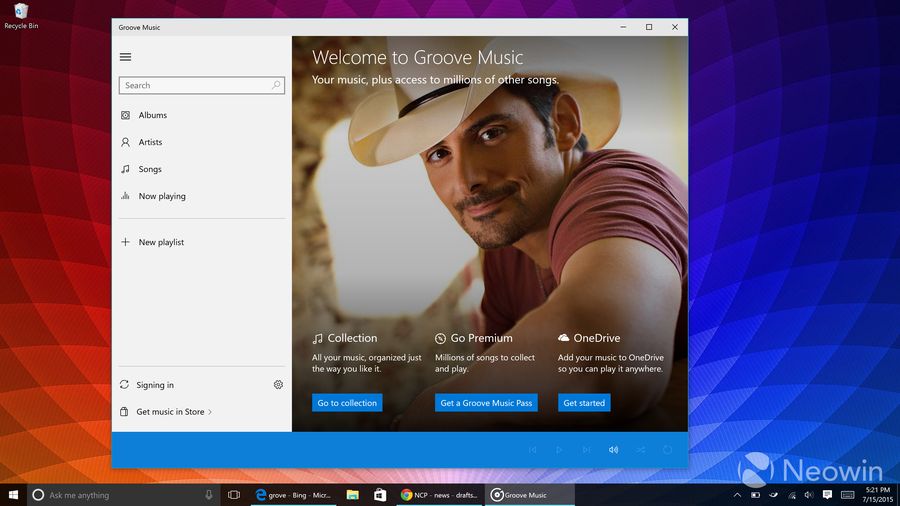Image resolution: width=900 pixels, height=506 pixels.
Task: Switch to the Chrome NCP news drafts window
Action: tap(440, 495)
